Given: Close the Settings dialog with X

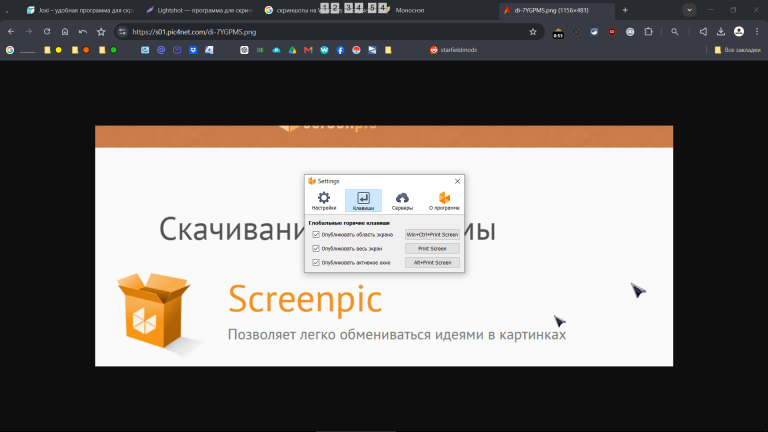Looking at the screenshot, I should point(457,181).
